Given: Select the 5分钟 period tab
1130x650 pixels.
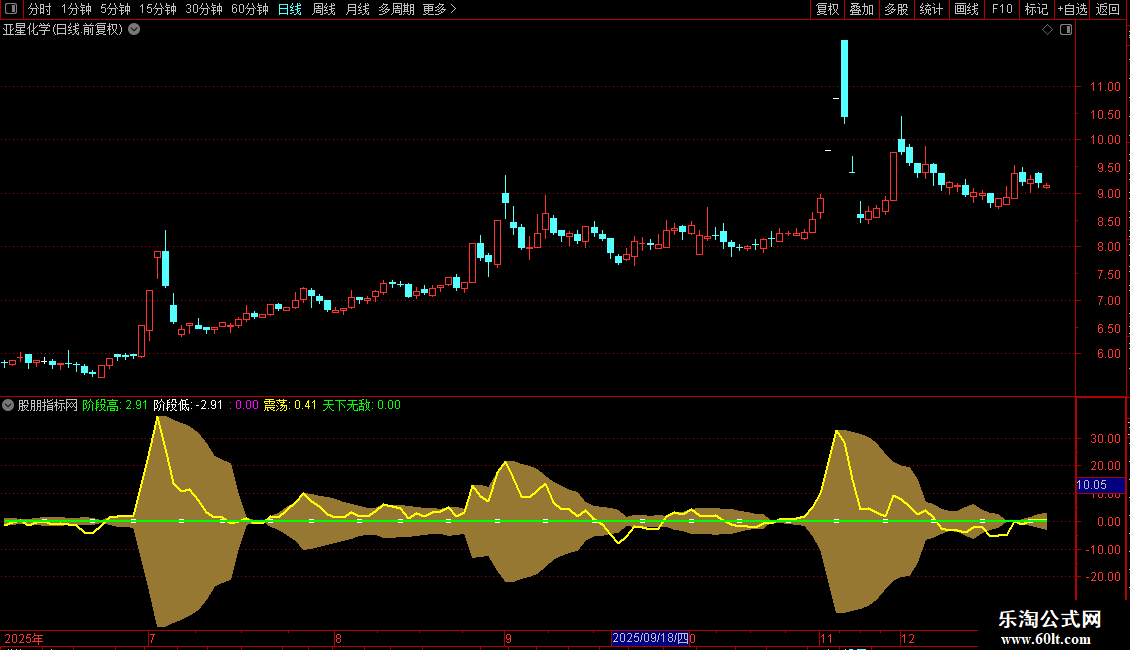Looking at the screenshot, I should [115, 9].
